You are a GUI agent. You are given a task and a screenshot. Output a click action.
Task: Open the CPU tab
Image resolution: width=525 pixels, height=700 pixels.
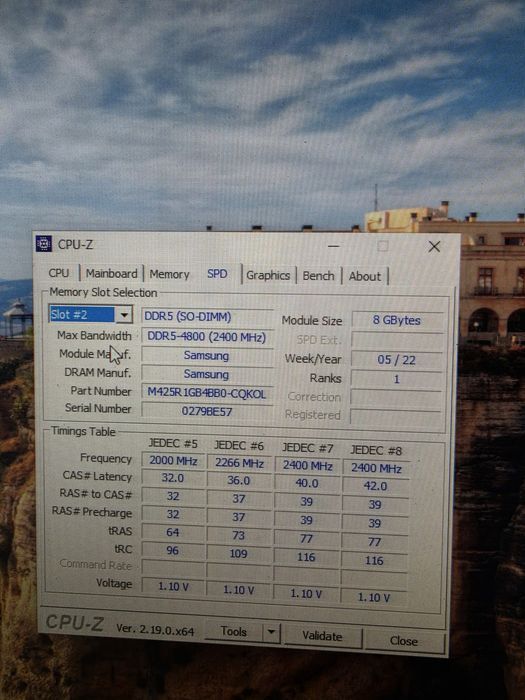point(59,273)
